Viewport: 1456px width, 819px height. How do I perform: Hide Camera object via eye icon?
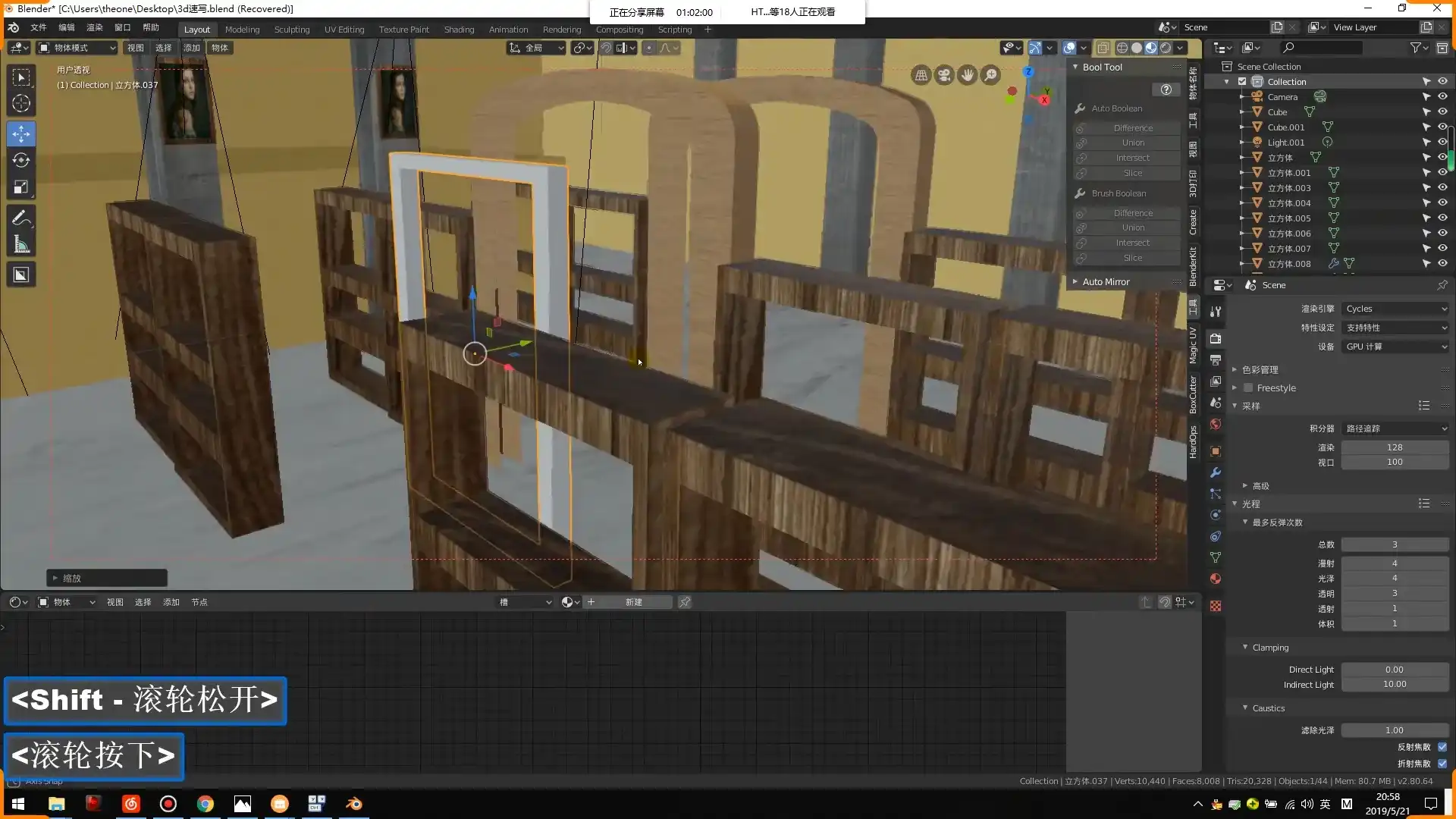[1442, 96]
